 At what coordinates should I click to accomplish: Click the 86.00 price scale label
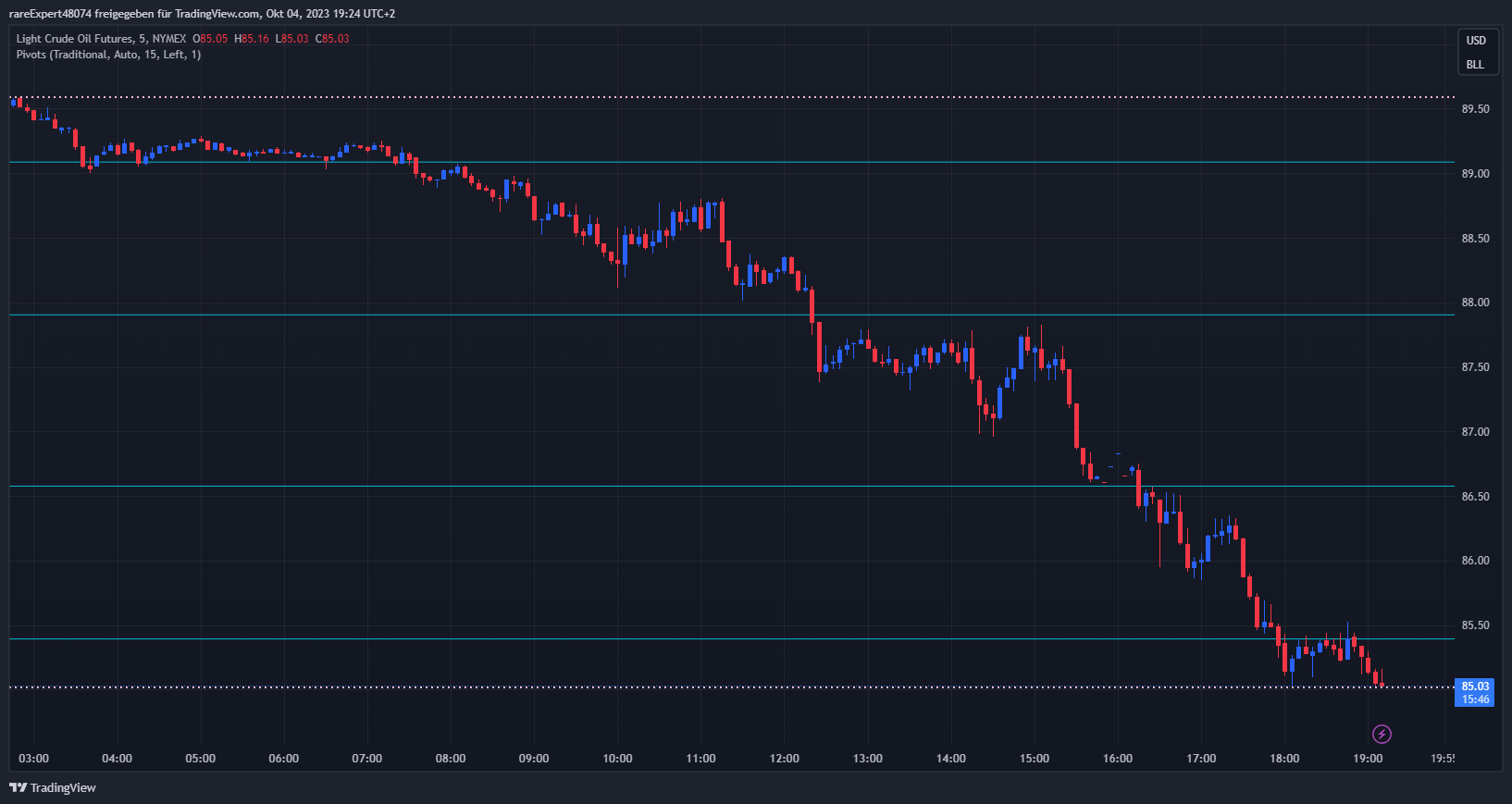[1475, 561]
